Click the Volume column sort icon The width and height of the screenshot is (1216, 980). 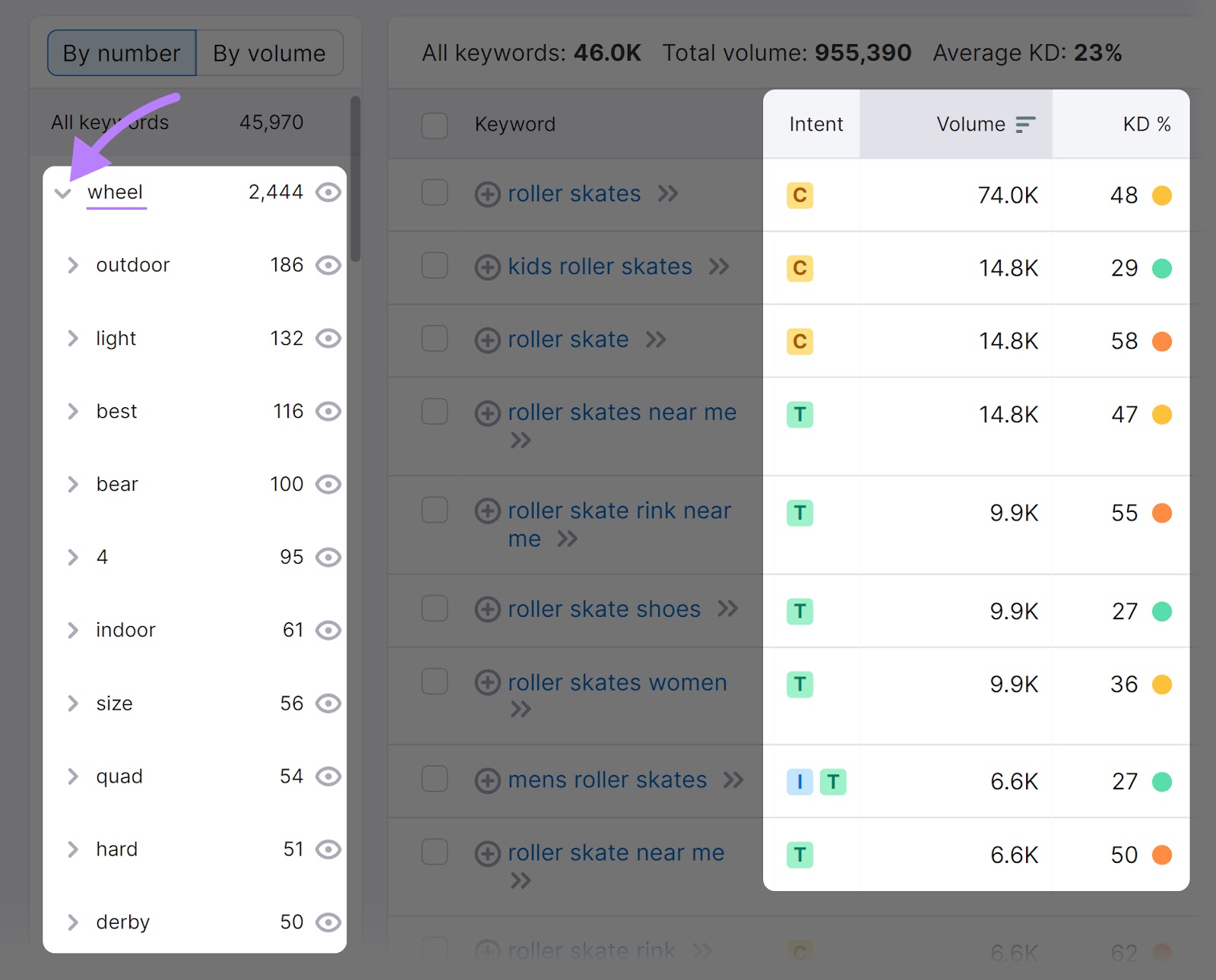click(x=1027, y=123)
